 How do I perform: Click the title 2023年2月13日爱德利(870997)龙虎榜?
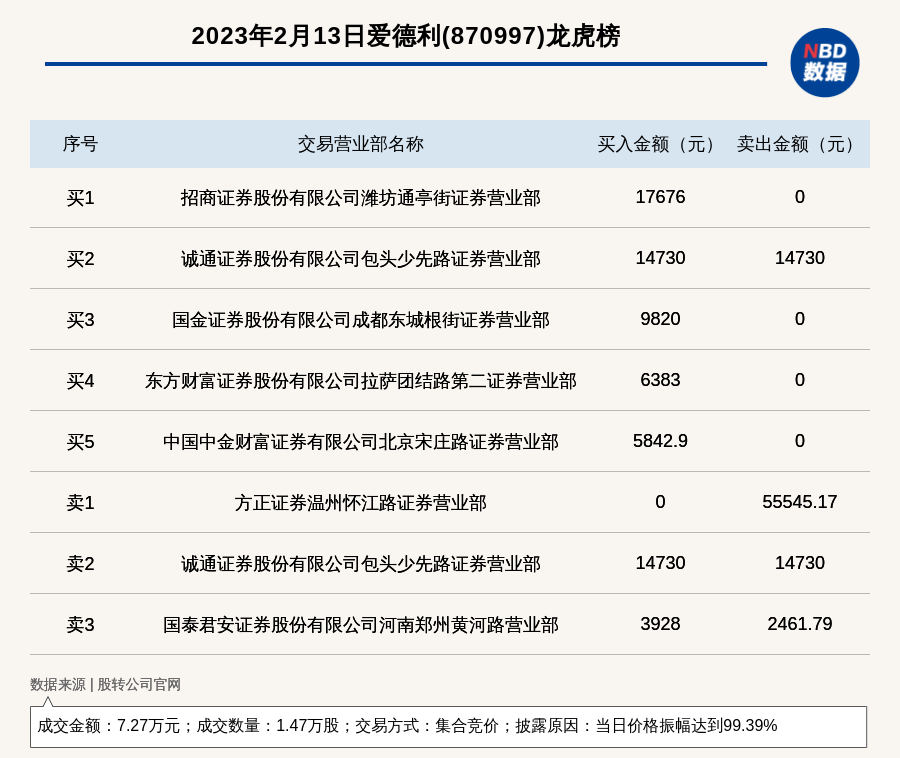point(406,36)
